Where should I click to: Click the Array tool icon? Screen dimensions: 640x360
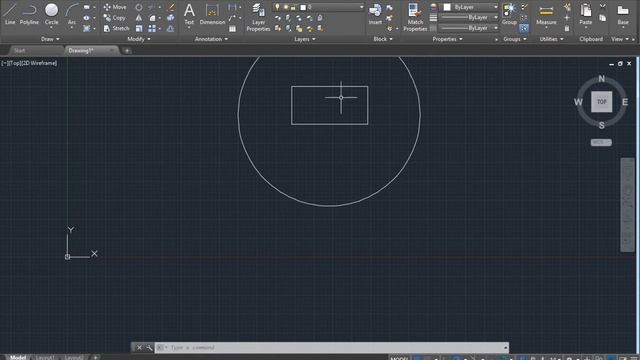point(152,29)
